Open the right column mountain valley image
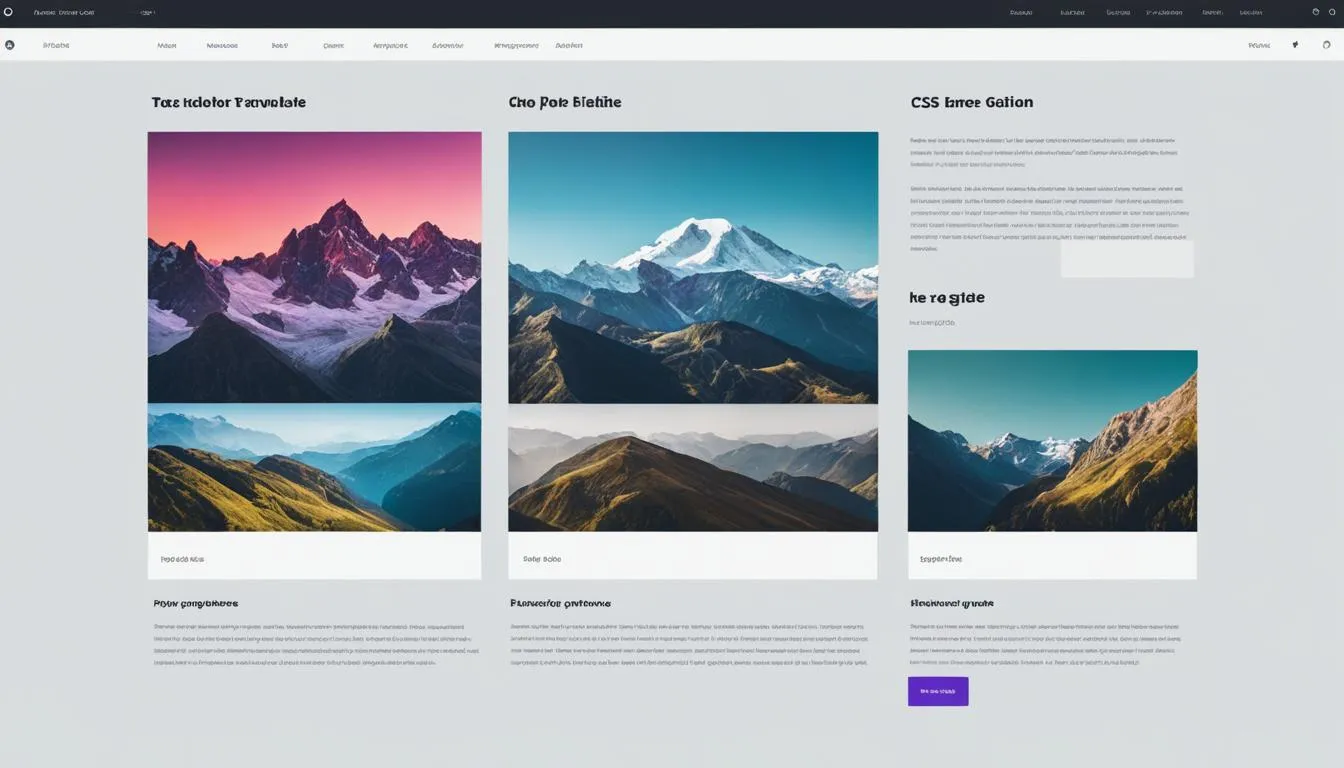Viewport: 1344px width, 768px height. pos(1052,440)
